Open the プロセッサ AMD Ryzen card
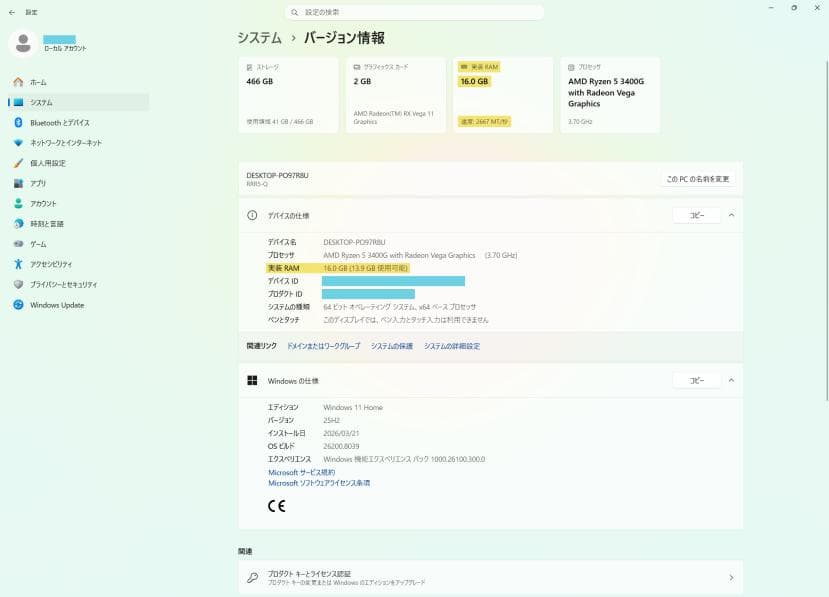The height and width of the screenshot is (597, 829). (610, 95)
